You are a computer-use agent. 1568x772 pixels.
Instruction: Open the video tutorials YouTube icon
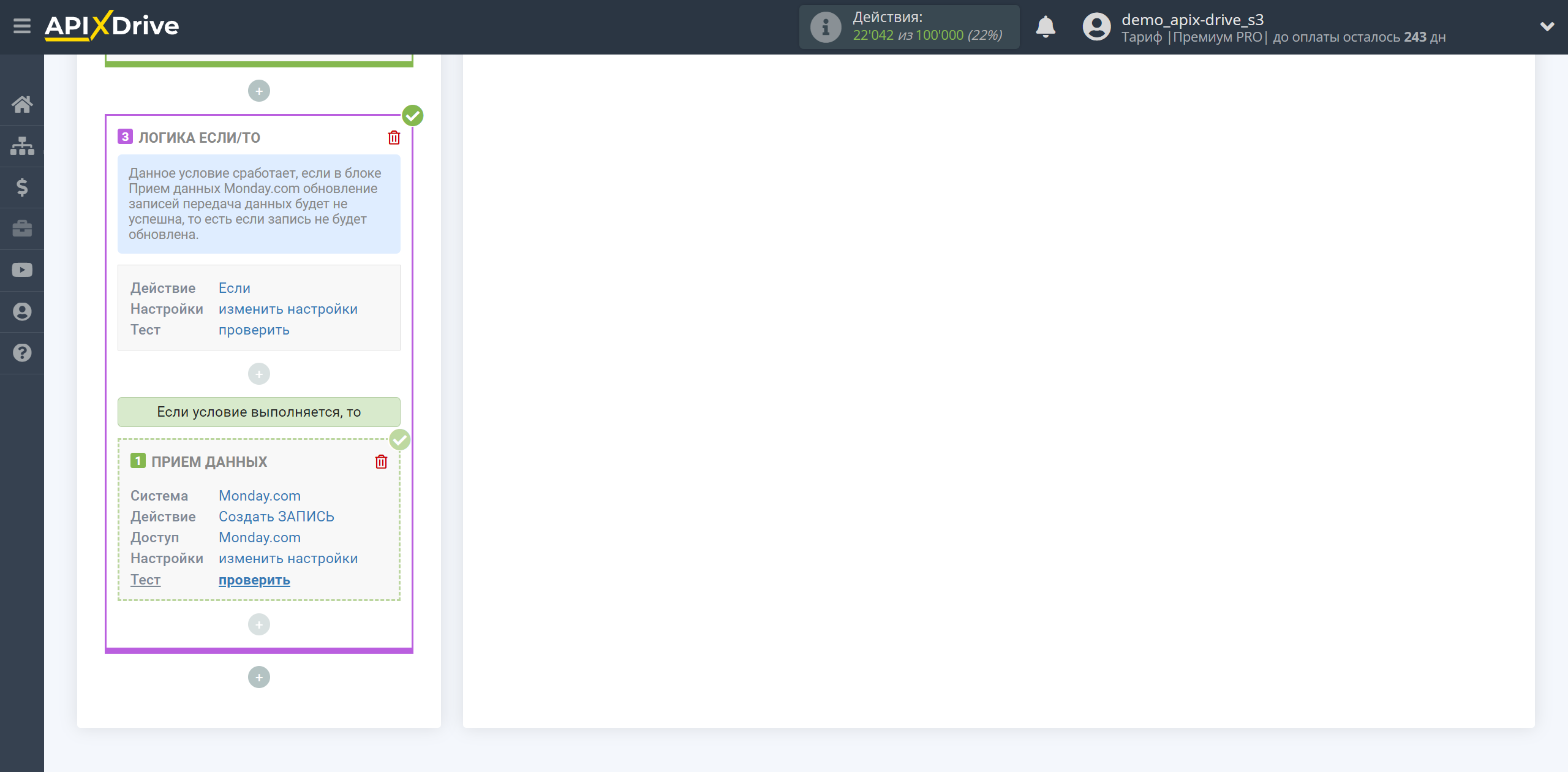(22, 270)
